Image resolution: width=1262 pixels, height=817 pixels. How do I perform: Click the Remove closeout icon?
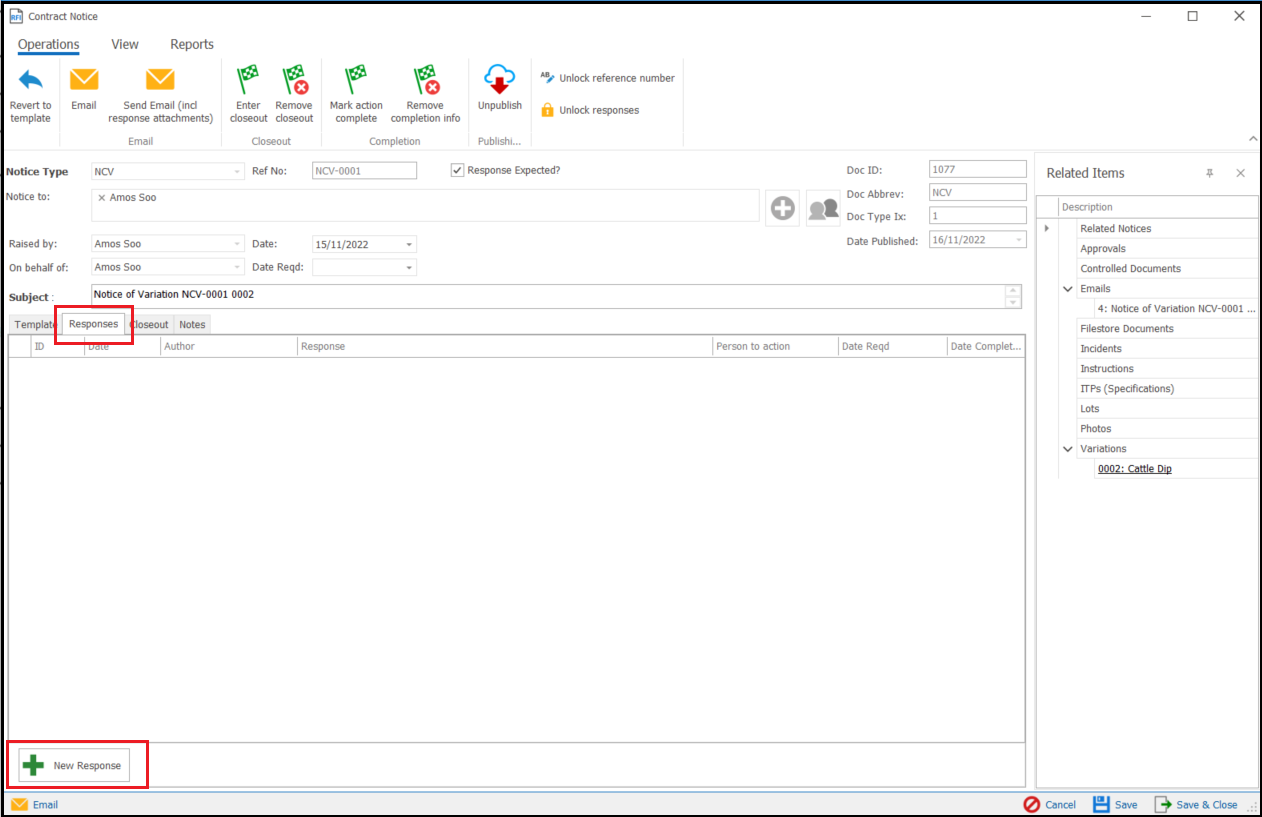[294, 80]
